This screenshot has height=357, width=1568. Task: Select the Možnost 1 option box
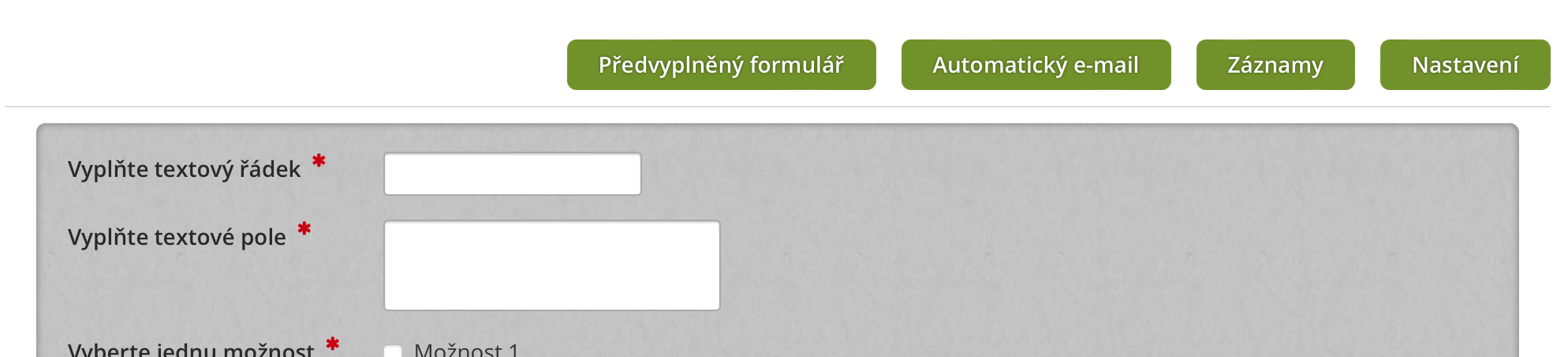click(393, 351)
